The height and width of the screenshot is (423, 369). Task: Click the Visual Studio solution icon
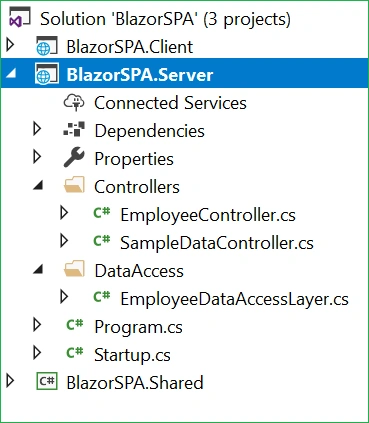coord(19,17)
